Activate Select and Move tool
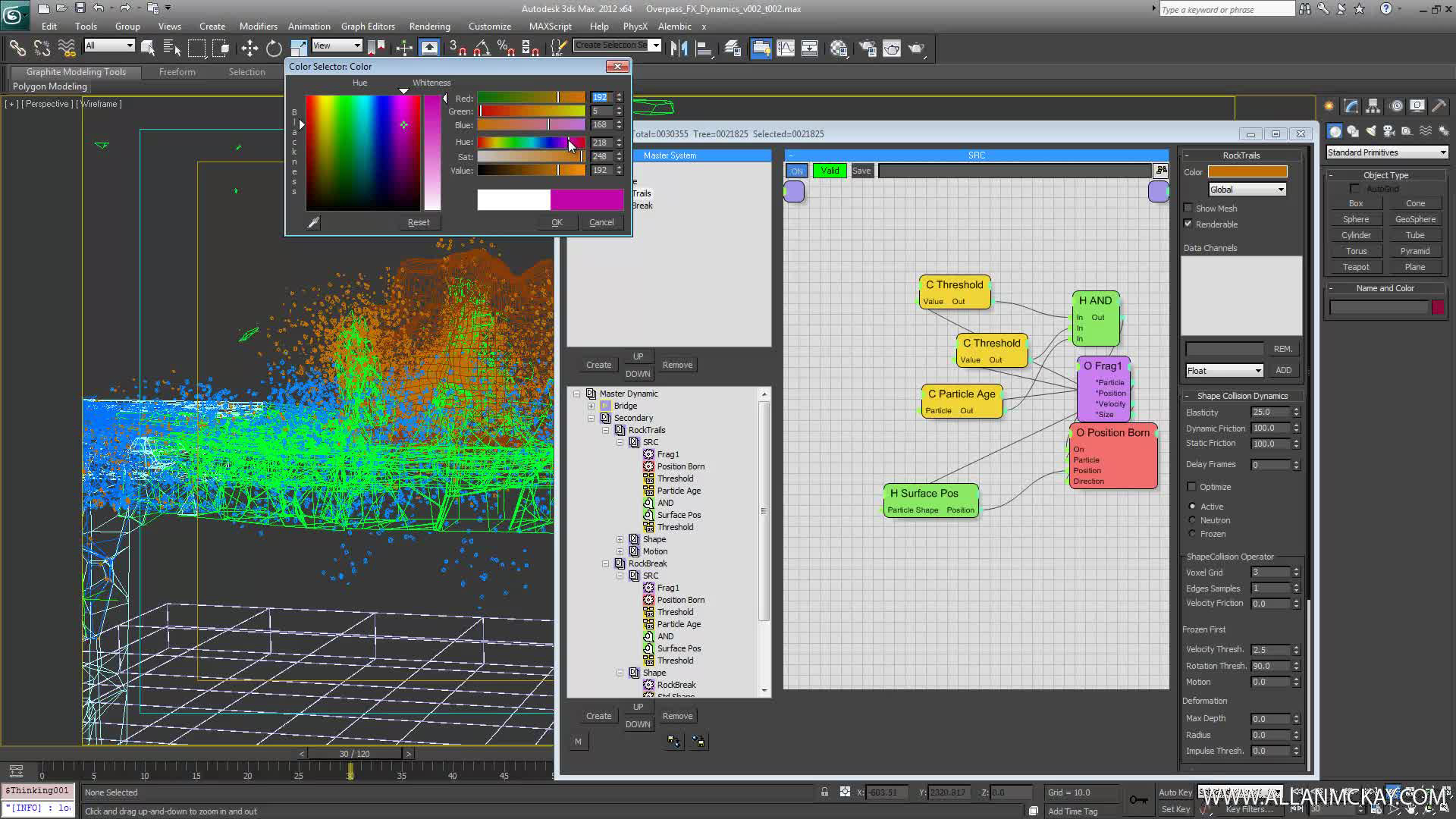 (x=249, y=48)
